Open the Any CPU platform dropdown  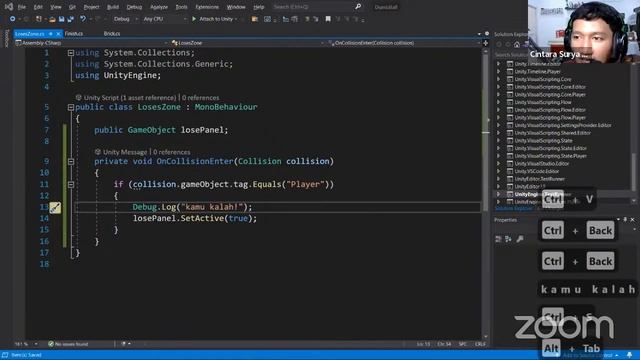164,19
